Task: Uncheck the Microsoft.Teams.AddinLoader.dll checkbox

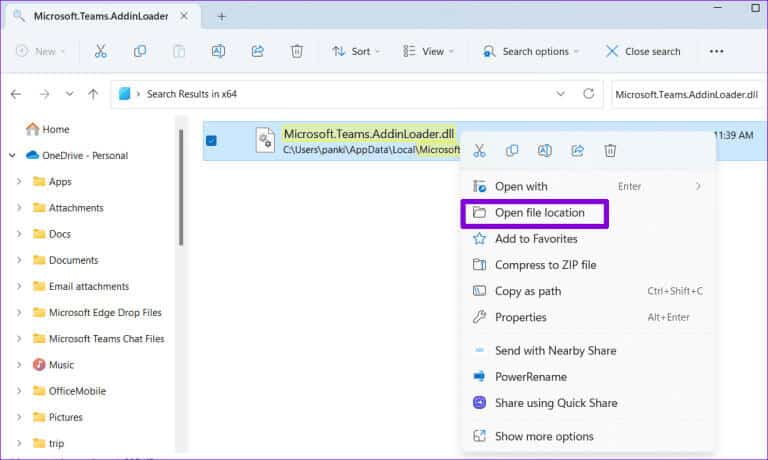Action: click(211, 141)
